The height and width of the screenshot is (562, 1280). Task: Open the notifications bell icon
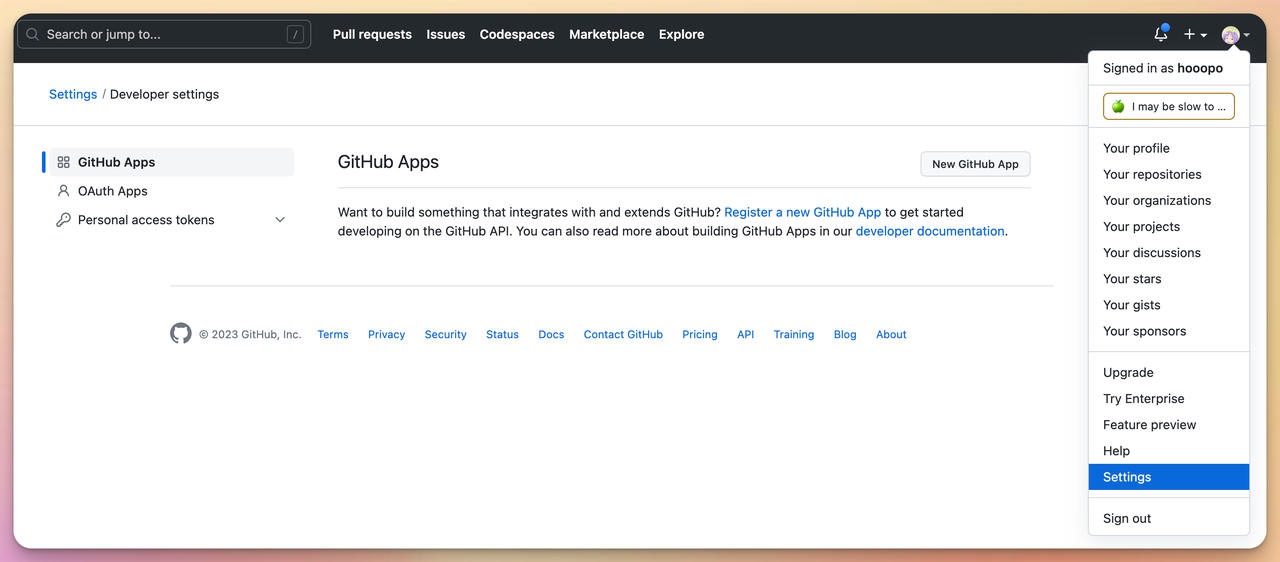tap(1161, 34)
